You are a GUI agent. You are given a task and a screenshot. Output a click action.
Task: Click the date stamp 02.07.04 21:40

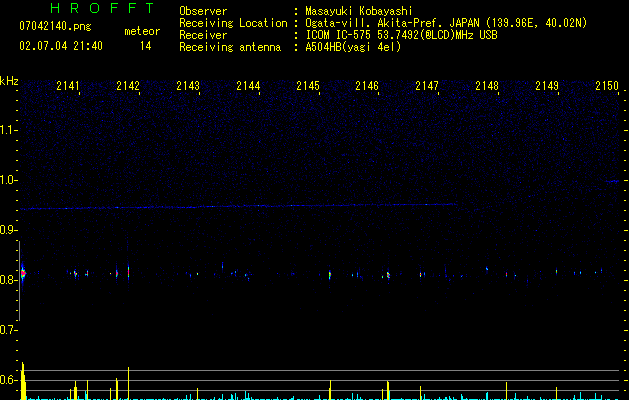(61, 46)
